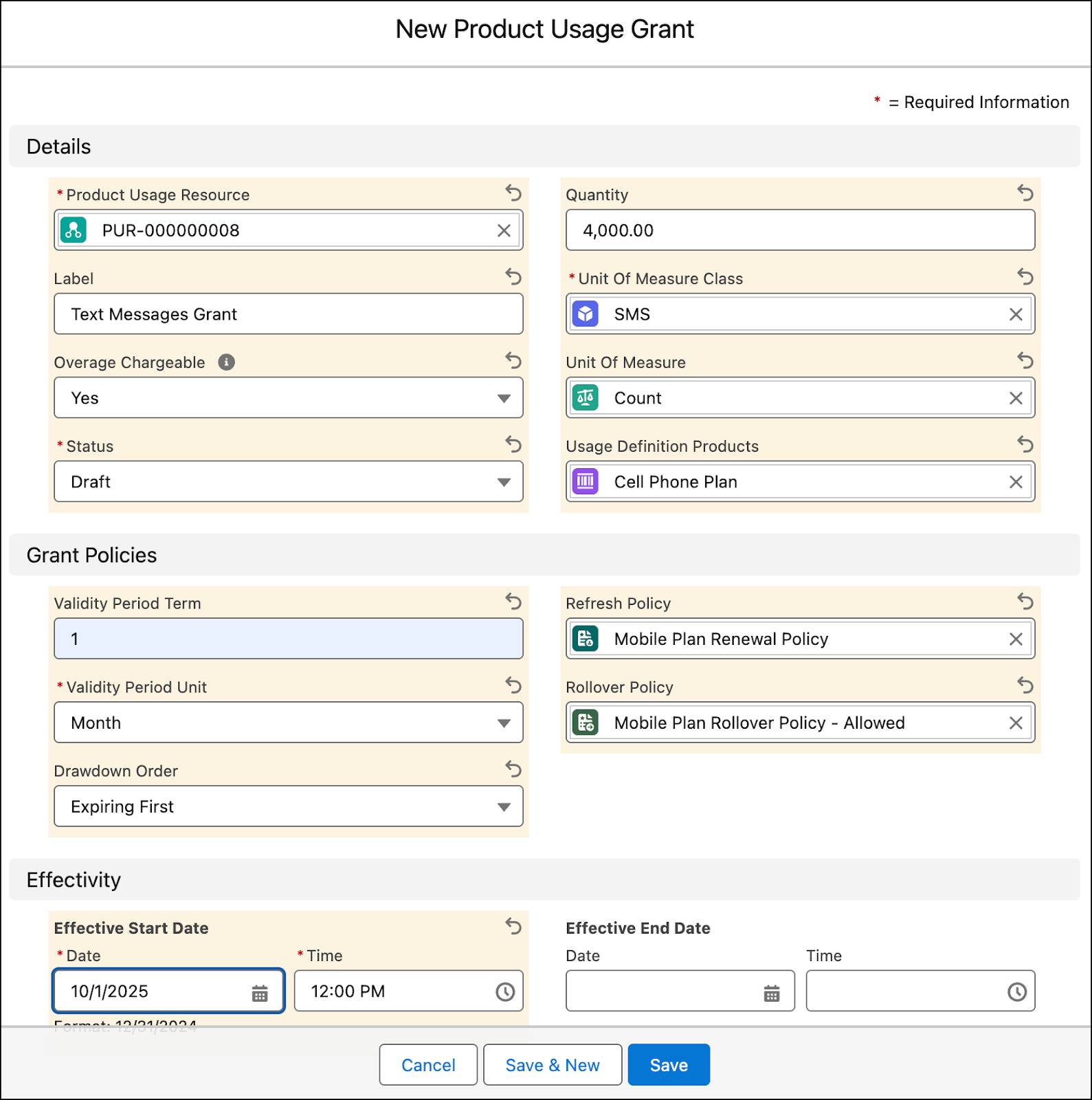Undo changes to the Status field
1092x1100 pixels.
coord(513,444)
